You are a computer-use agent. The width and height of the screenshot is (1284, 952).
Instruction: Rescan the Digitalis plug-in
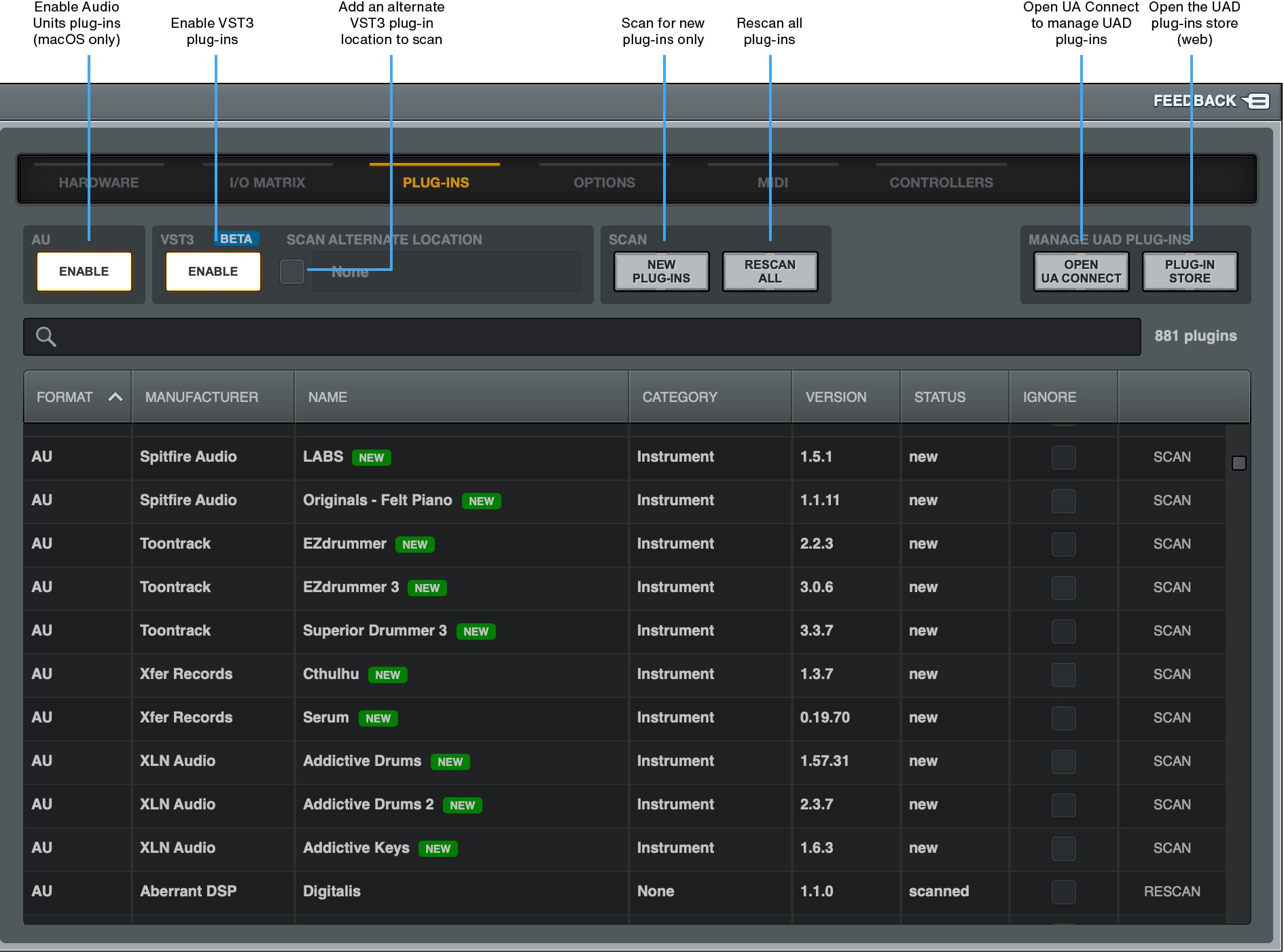[x=1172, y=892]
